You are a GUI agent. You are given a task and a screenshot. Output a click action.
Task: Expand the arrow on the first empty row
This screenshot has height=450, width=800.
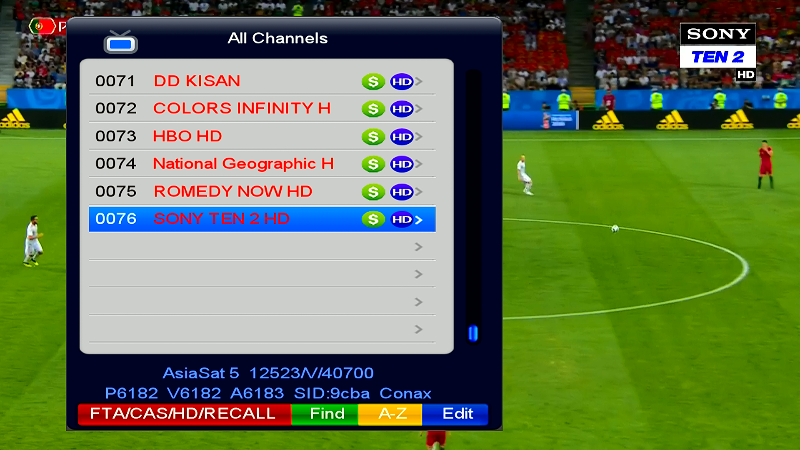(x=419, y=247)
